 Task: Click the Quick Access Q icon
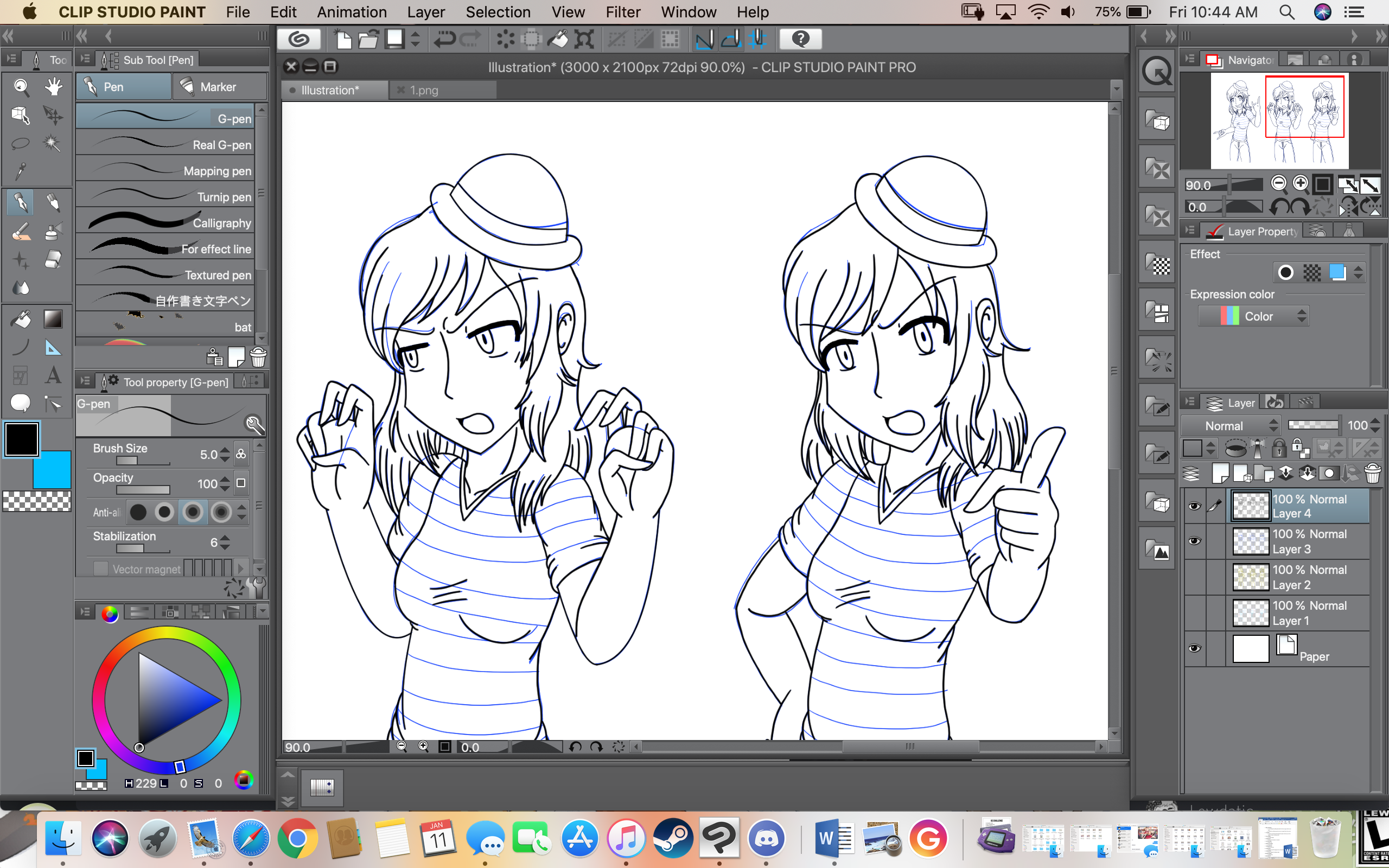pos(1157,72)
